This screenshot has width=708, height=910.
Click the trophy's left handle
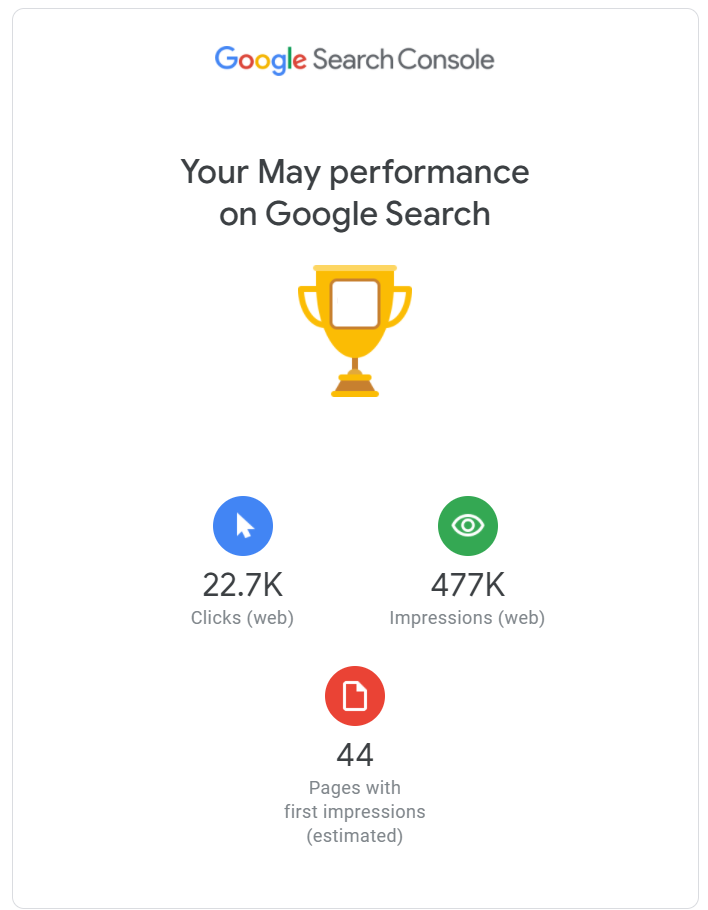pos(309,306)
